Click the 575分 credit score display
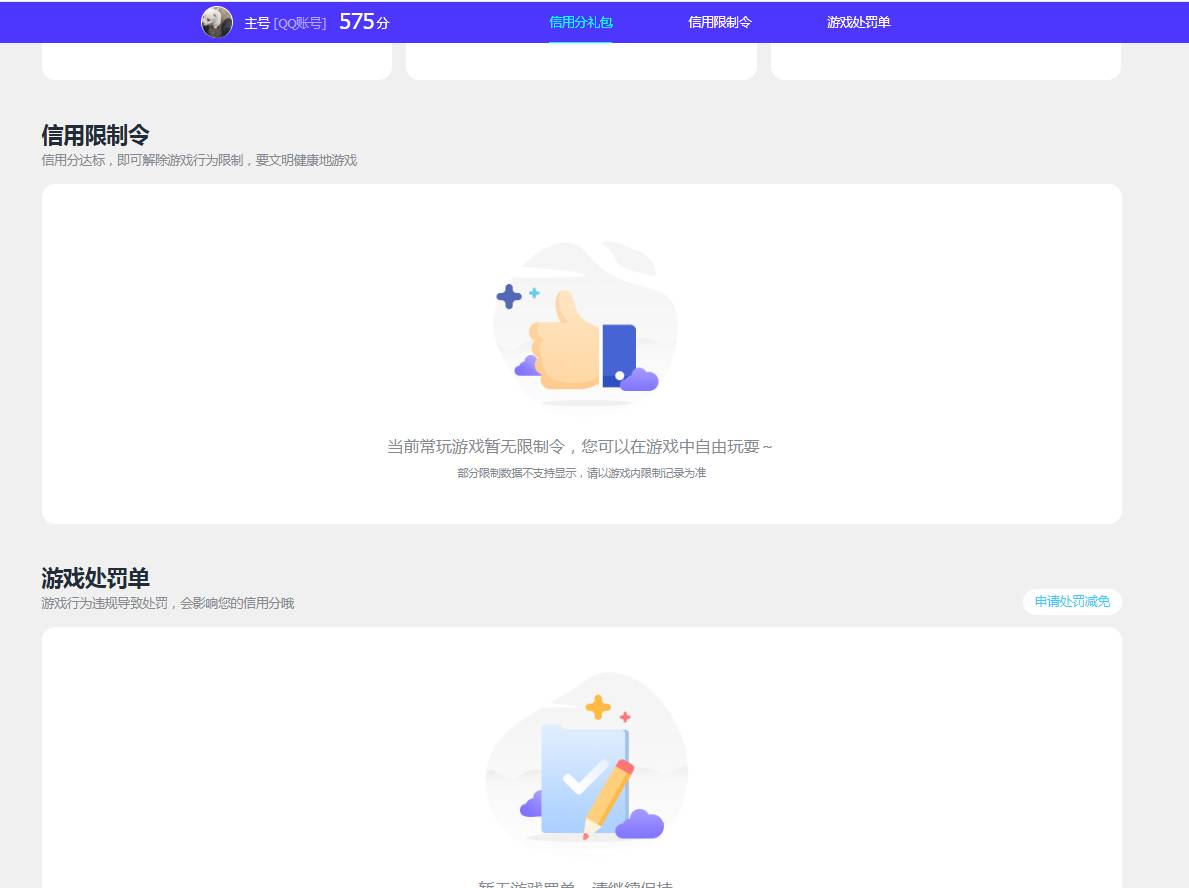Viewport: 1189px width, 888px height. point(363,21)
